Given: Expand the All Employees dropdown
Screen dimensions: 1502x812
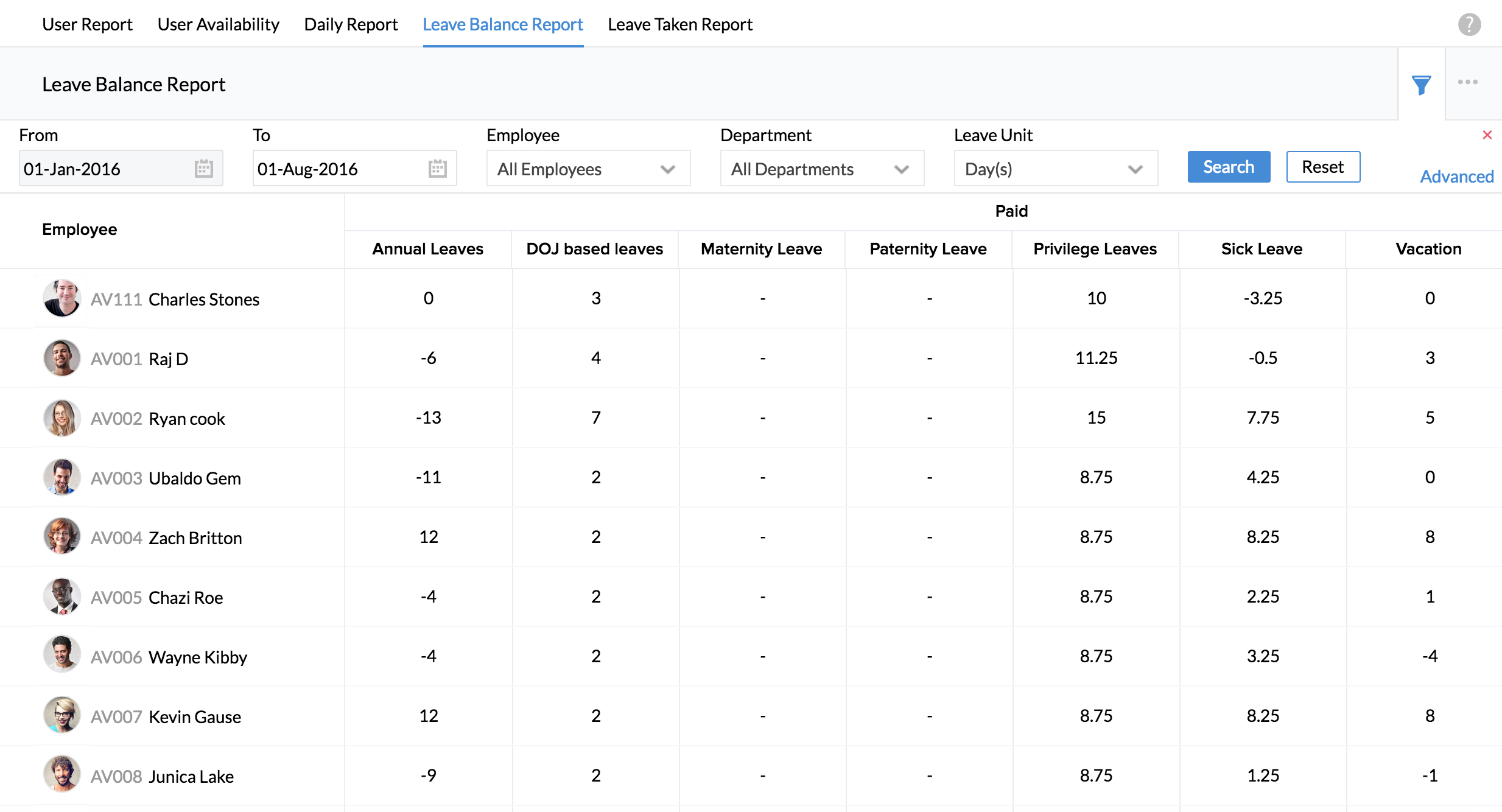Looking at the screenshot, I should click(588, 169).
